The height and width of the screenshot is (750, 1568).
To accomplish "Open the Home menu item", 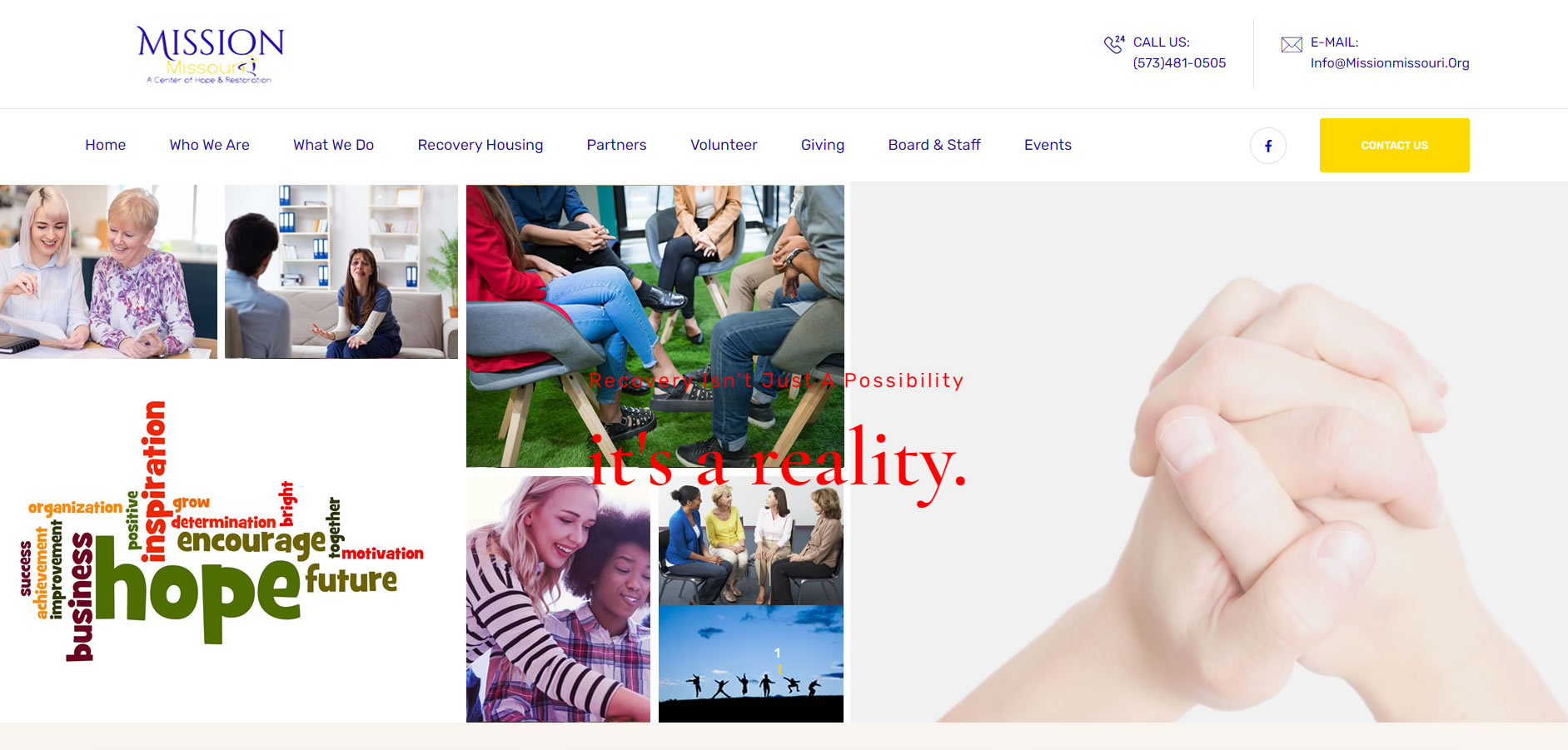I will pyautogui.click(x=106, y=145).
